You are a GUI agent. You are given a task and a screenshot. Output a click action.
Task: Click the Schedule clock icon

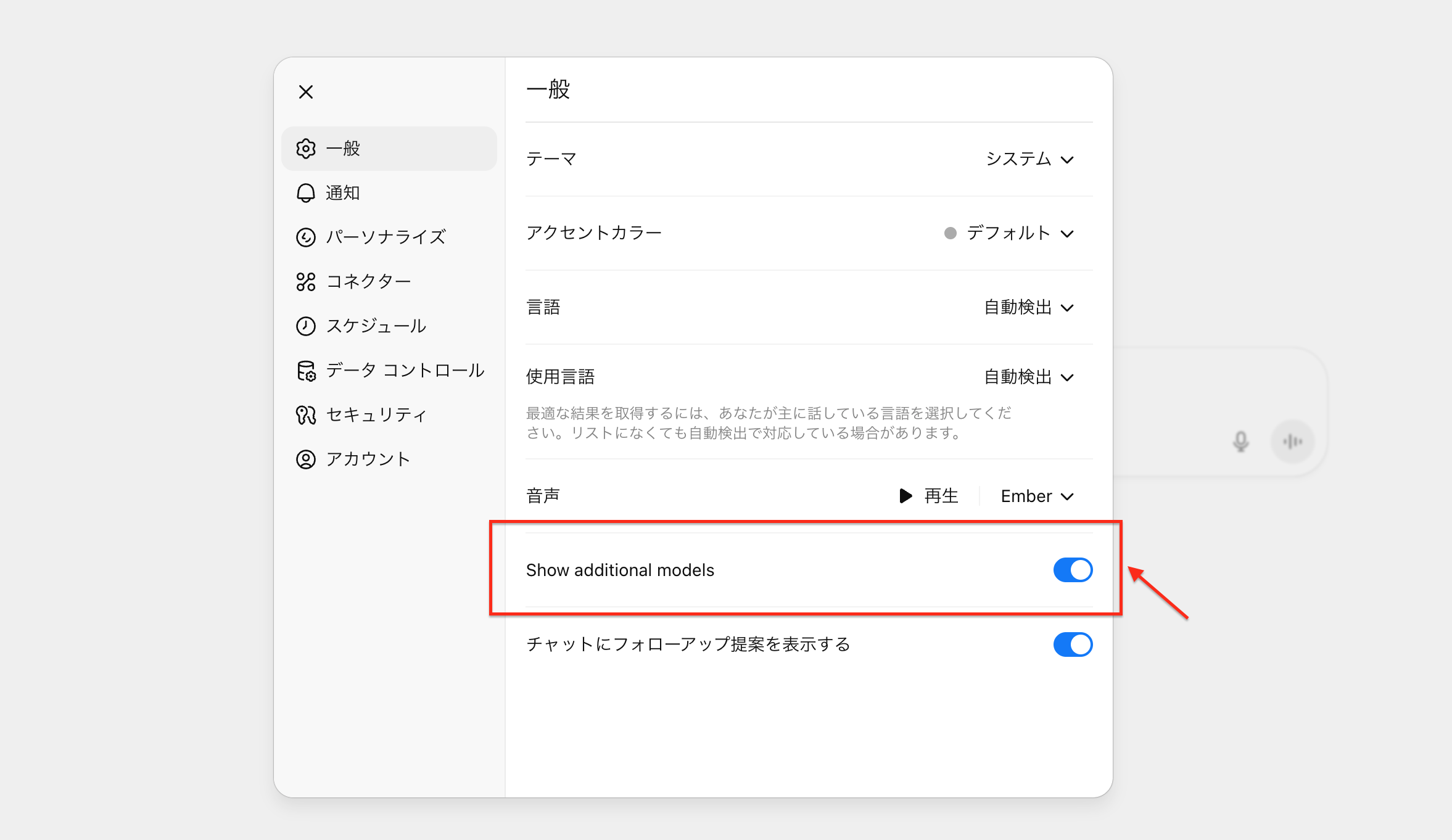306,326
